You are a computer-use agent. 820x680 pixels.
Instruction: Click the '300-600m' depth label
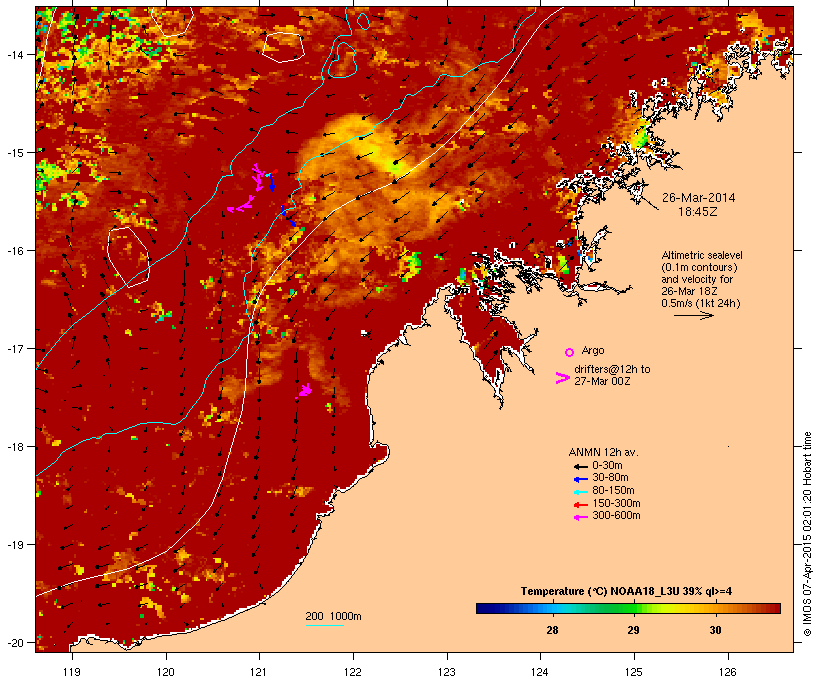pyautogui.click(x=616, y=516)
